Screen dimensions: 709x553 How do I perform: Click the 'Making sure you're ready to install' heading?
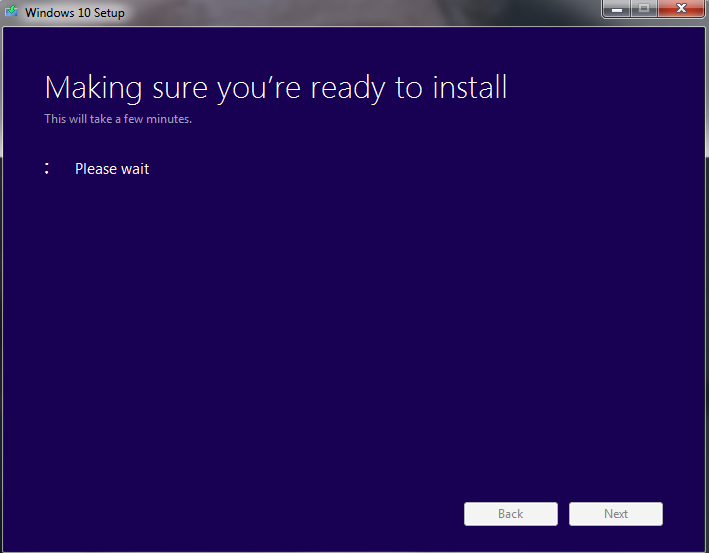pos(276,88)
